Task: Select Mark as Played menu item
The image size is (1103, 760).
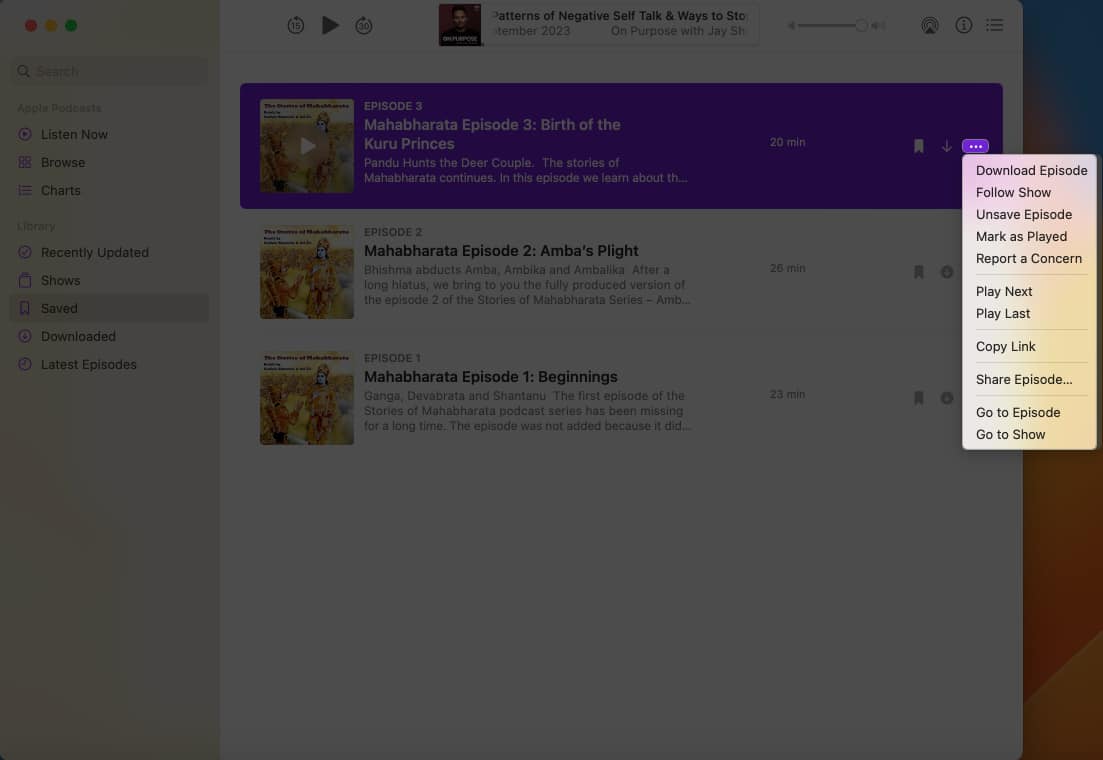Action: 1029,236
